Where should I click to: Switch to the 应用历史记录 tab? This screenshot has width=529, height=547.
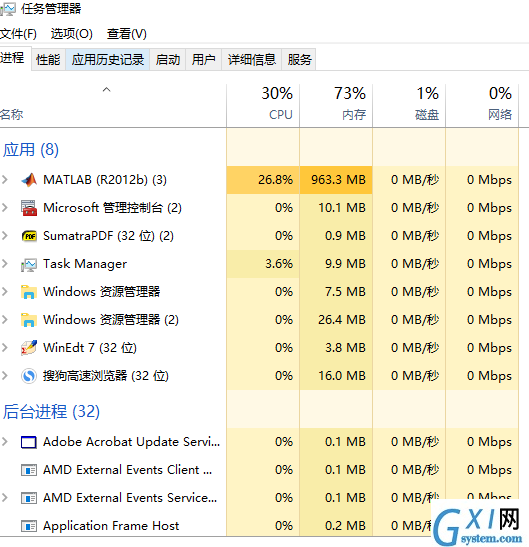coord(107,60)
